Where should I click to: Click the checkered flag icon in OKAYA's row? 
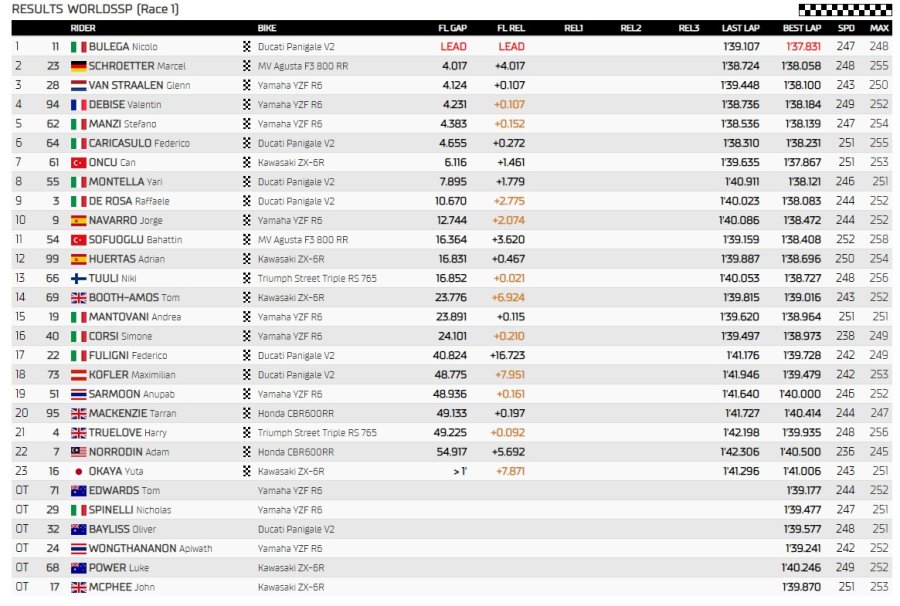pos(247,471)
